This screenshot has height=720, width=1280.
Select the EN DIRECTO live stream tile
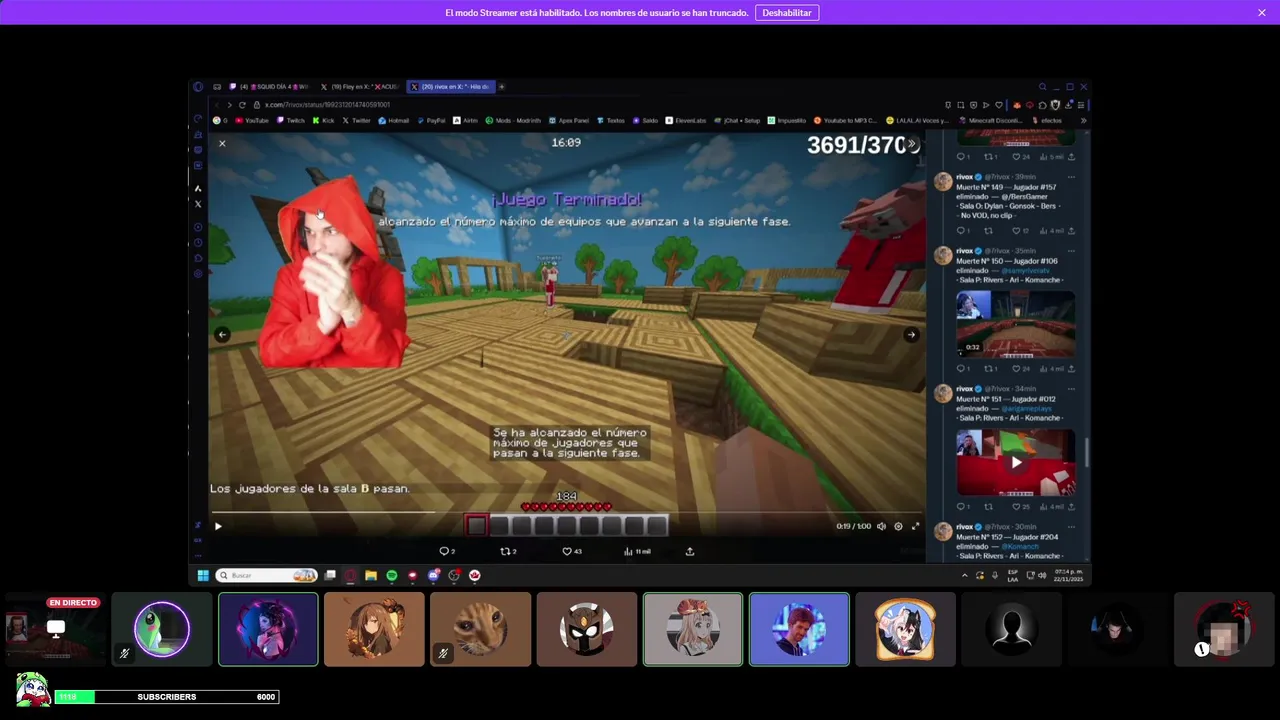click(x=56, y=629)
